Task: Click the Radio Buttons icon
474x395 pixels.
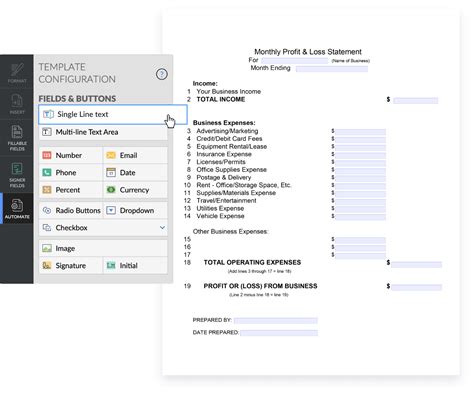Action: tap(47, 211)
